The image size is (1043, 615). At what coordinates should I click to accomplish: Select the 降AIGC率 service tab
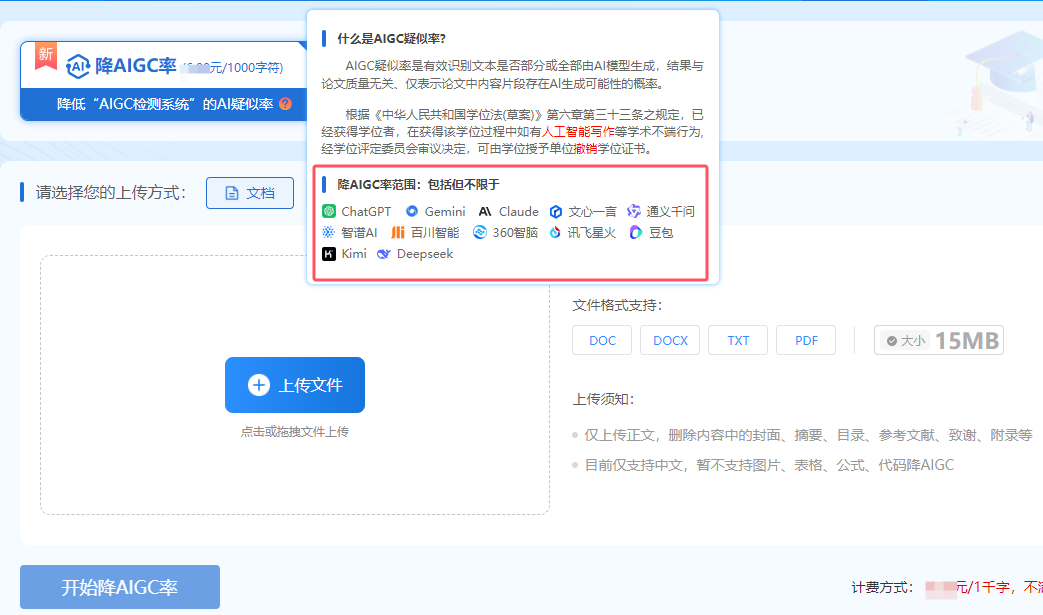164,80
